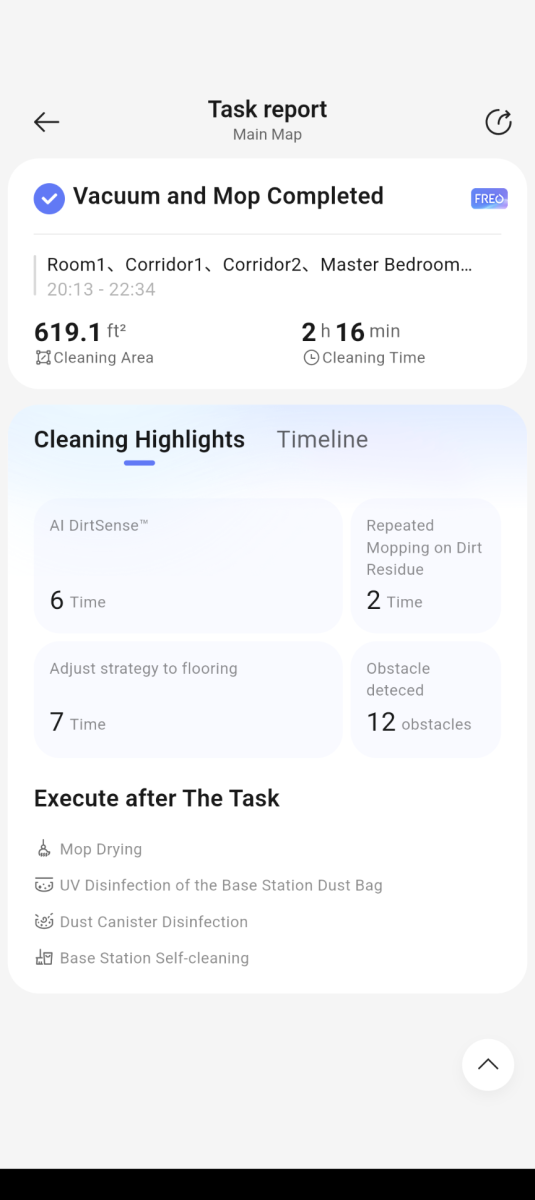Switch to the Timeline tab
The width and height of the screenshot is (535, 1200).
pos(322,440)
